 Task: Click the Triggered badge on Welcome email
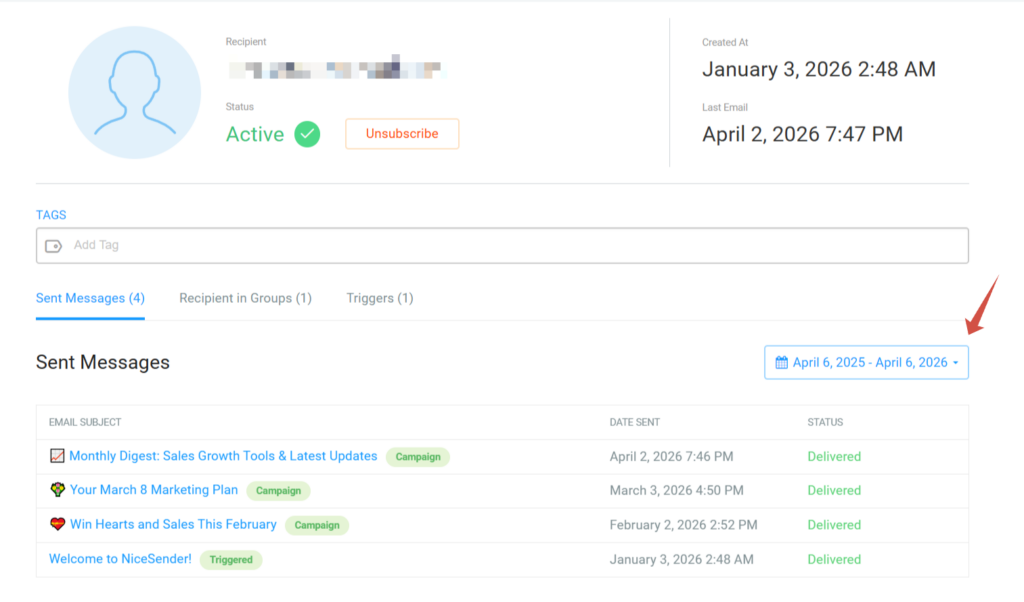[x=231, y=560]
